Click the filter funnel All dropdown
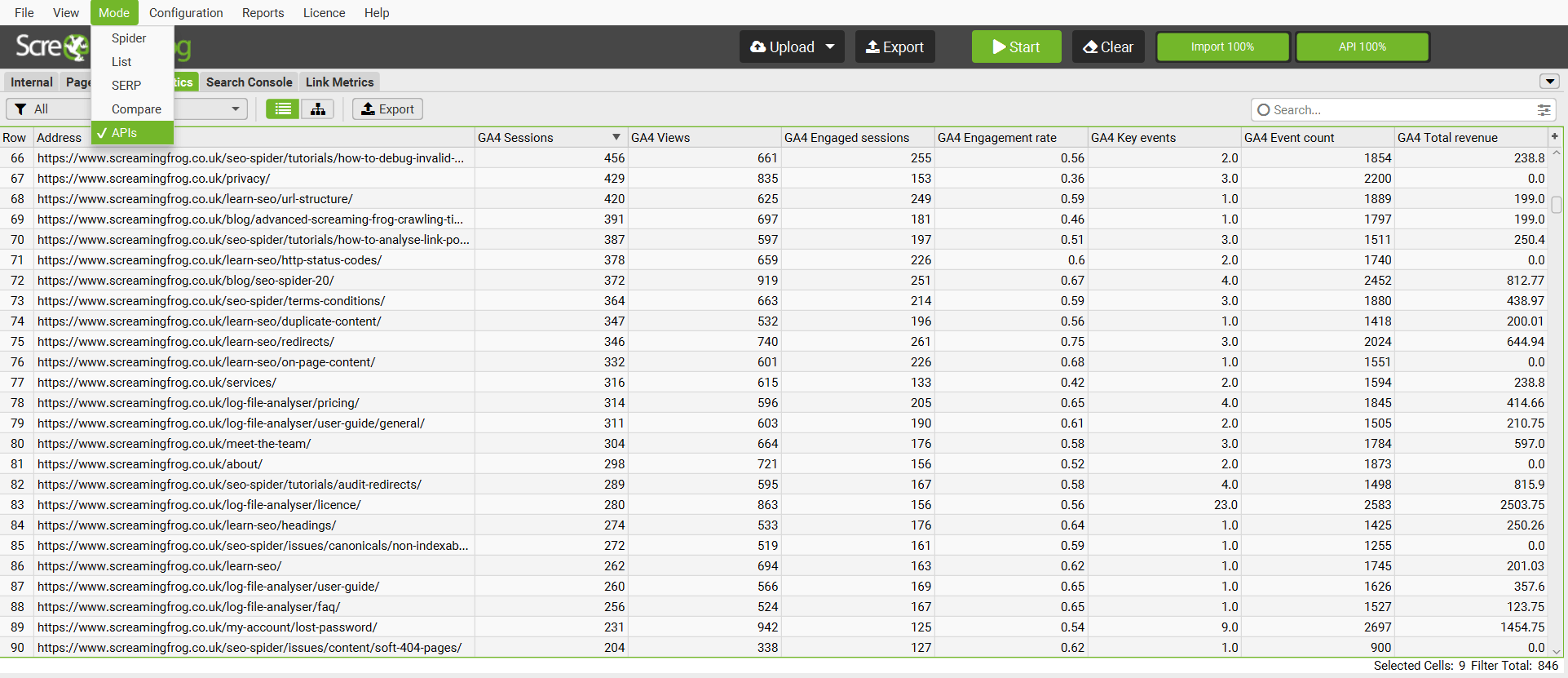This screenshot has width=1568, height=678. (47, 109)
